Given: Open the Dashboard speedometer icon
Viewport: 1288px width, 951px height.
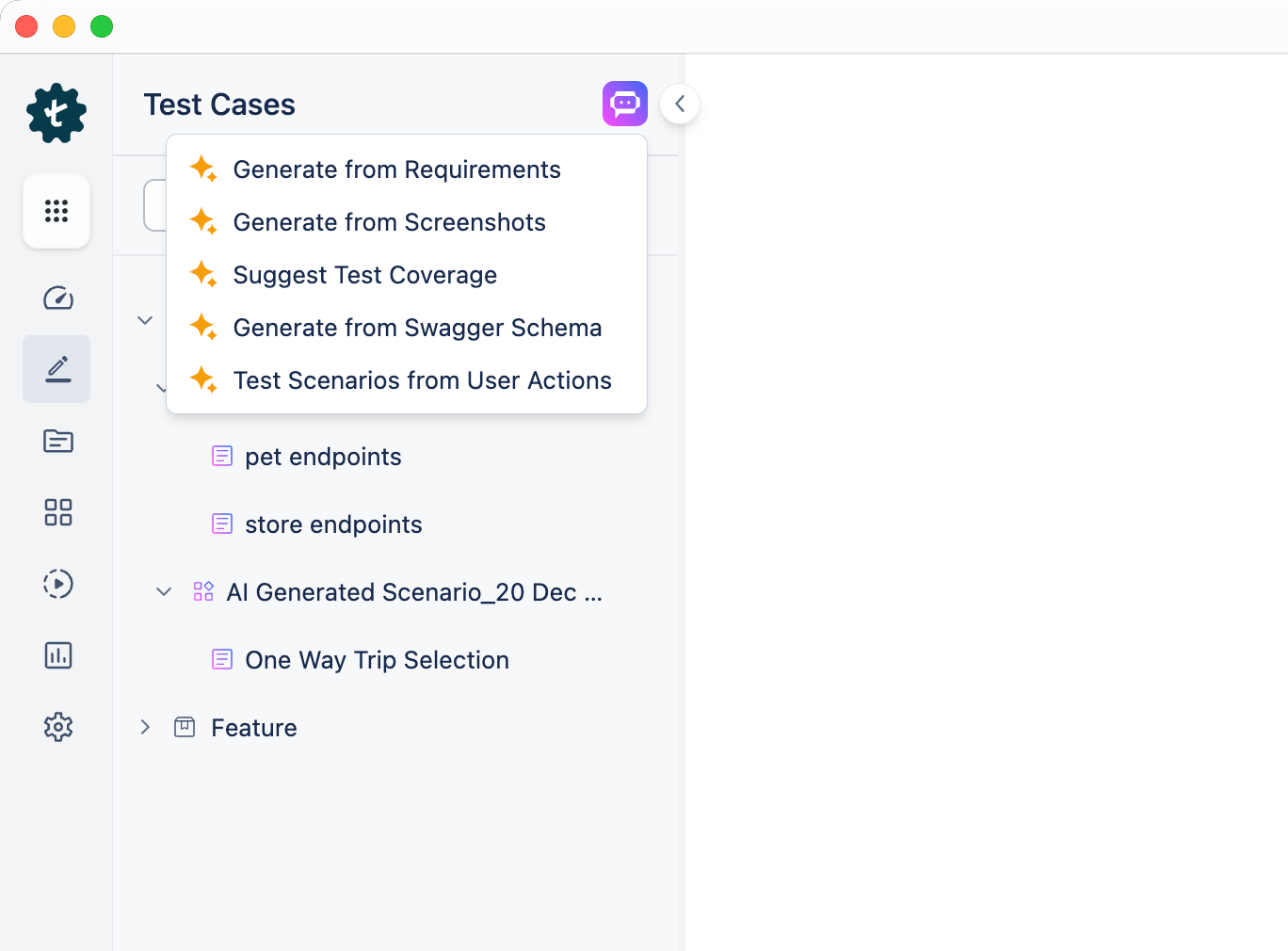Looking at the screenshot, I should point(58,298).
